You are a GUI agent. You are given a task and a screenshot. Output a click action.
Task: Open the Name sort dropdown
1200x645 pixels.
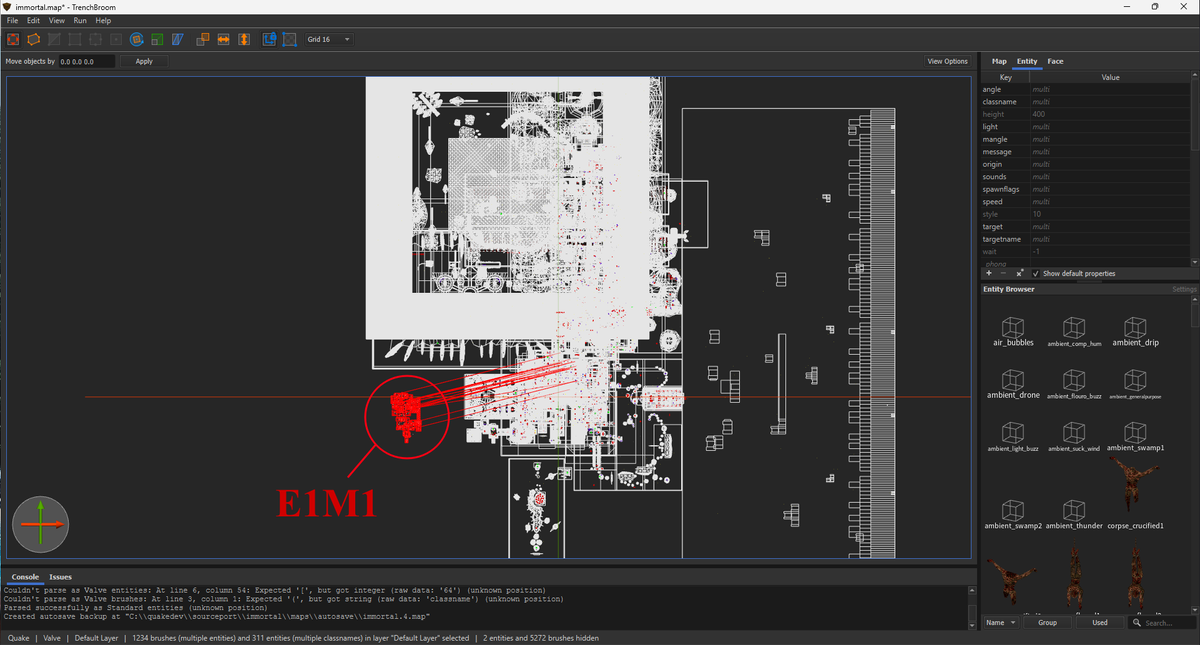coord(1000,622)
